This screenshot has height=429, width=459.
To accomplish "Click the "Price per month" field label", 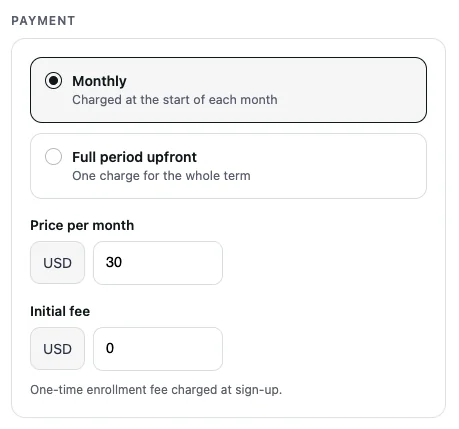I will (x=82, y=226).
